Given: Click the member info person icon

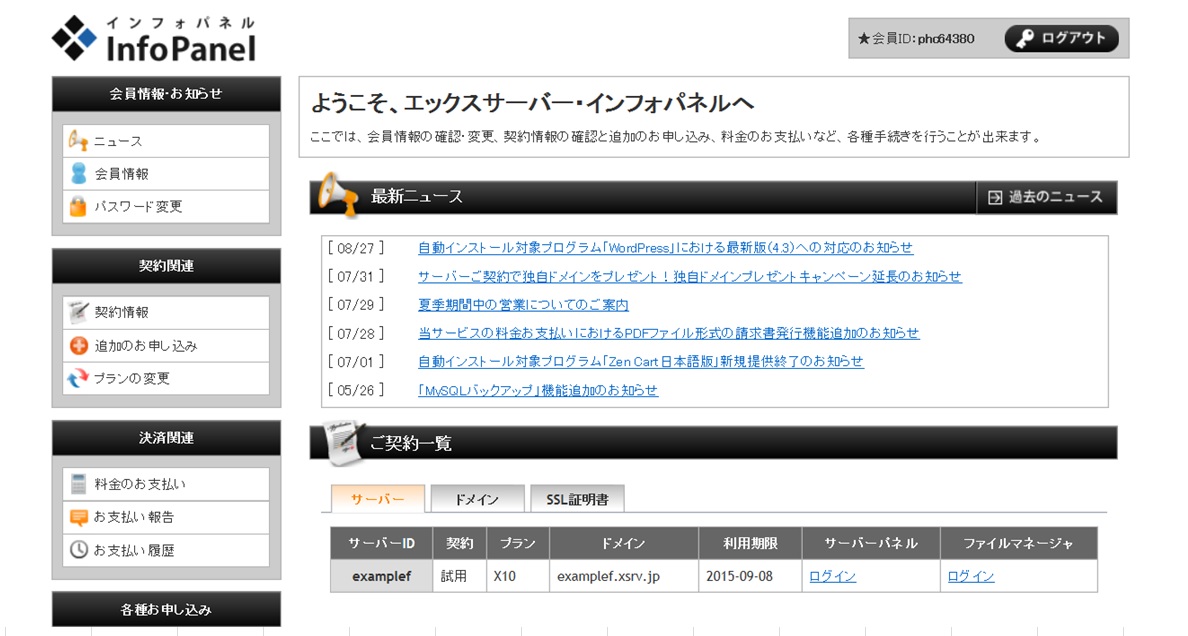Looking at the screenshot, I should click(x=78, y=174).
